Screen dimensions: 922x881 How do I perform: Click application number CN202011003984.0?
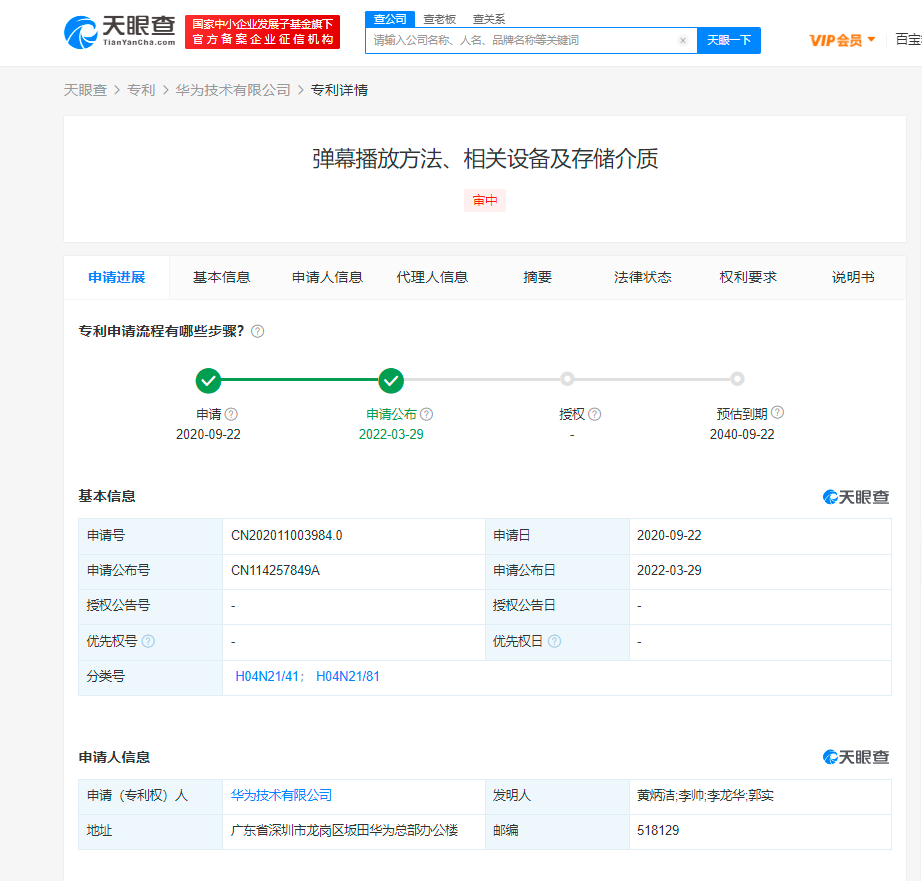287,536
